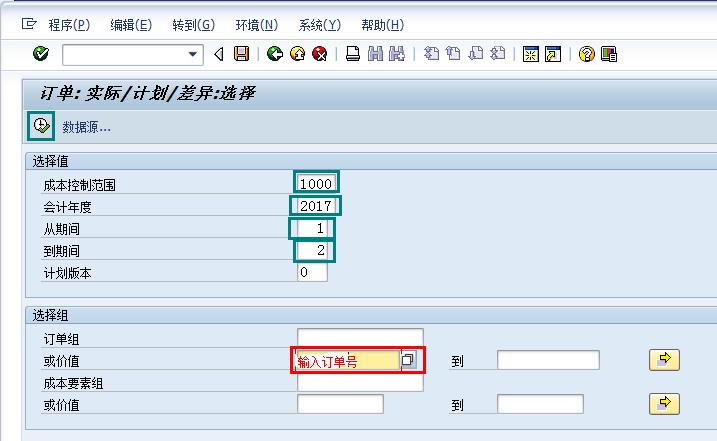Open Help with the question mark icon
The image size is (717, 441).
click(587, 54)
